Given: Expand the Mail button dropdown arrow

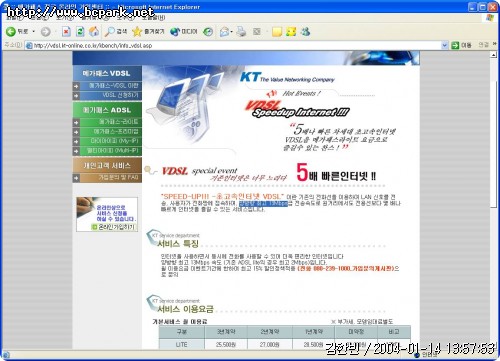Looking at the screenshot, I should tap(231, 32).
